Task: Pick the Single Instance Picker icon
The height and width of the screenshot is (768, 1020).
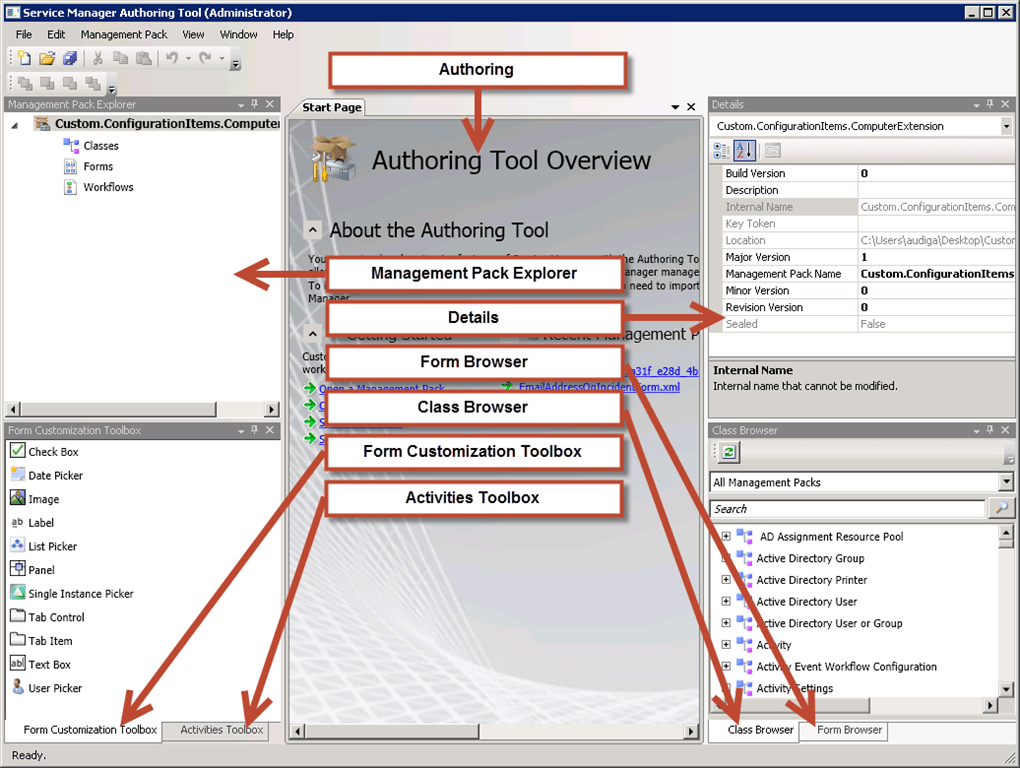Action: [18, 592]
